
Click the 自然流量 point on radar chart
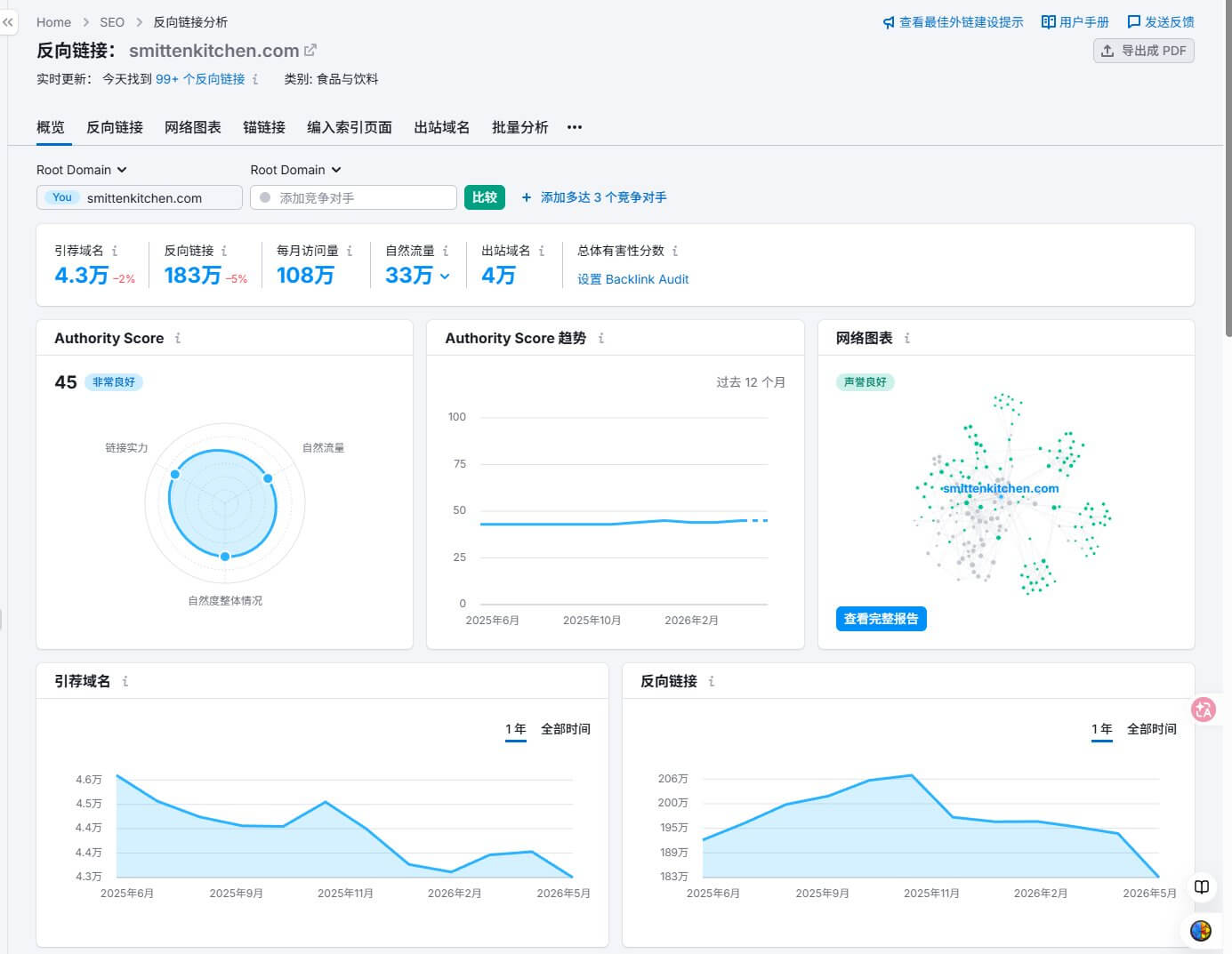tap(268, 478)
